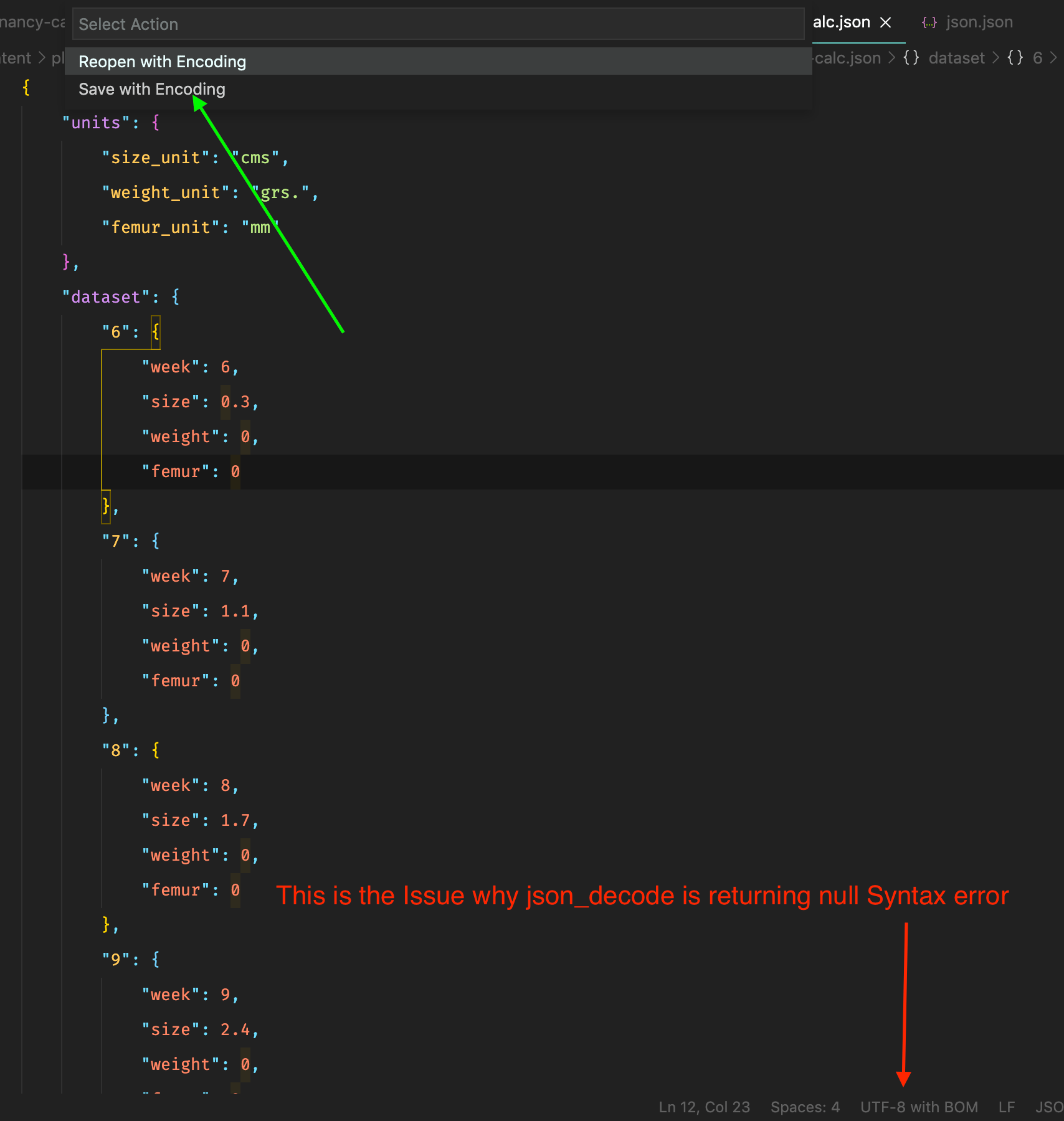Click the opening brace after "6" key
This screenshot has width=1064, height=1121.
click(156, 331)
